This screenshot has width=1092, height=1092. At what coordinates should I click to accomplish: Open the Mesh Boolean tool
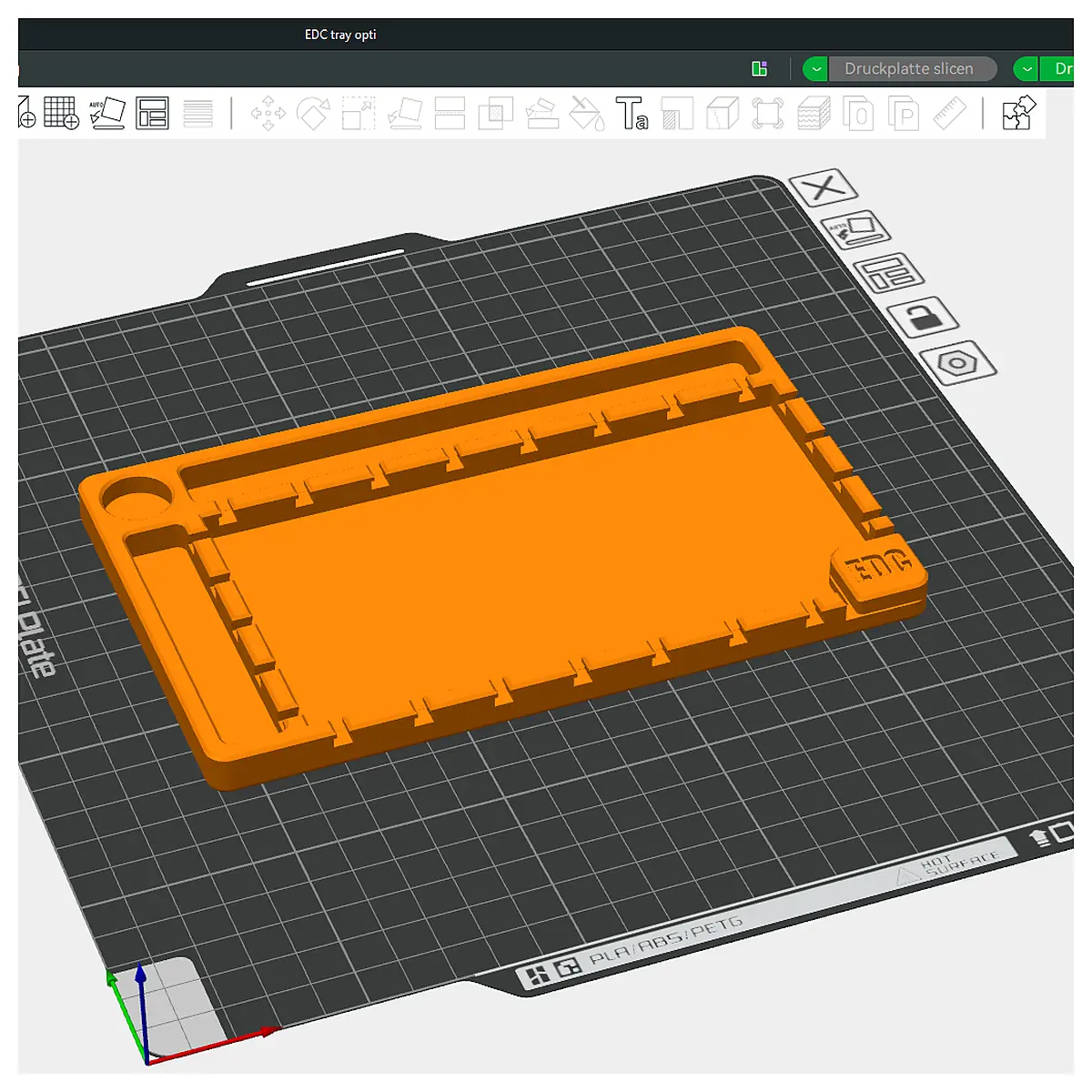495,114
